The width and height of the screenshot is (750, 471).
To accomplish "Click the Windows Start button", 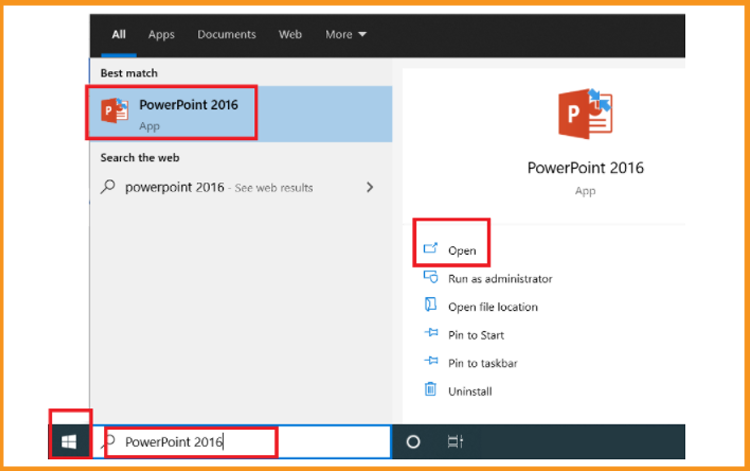I will pyautogui.click(x=69, y=442).
